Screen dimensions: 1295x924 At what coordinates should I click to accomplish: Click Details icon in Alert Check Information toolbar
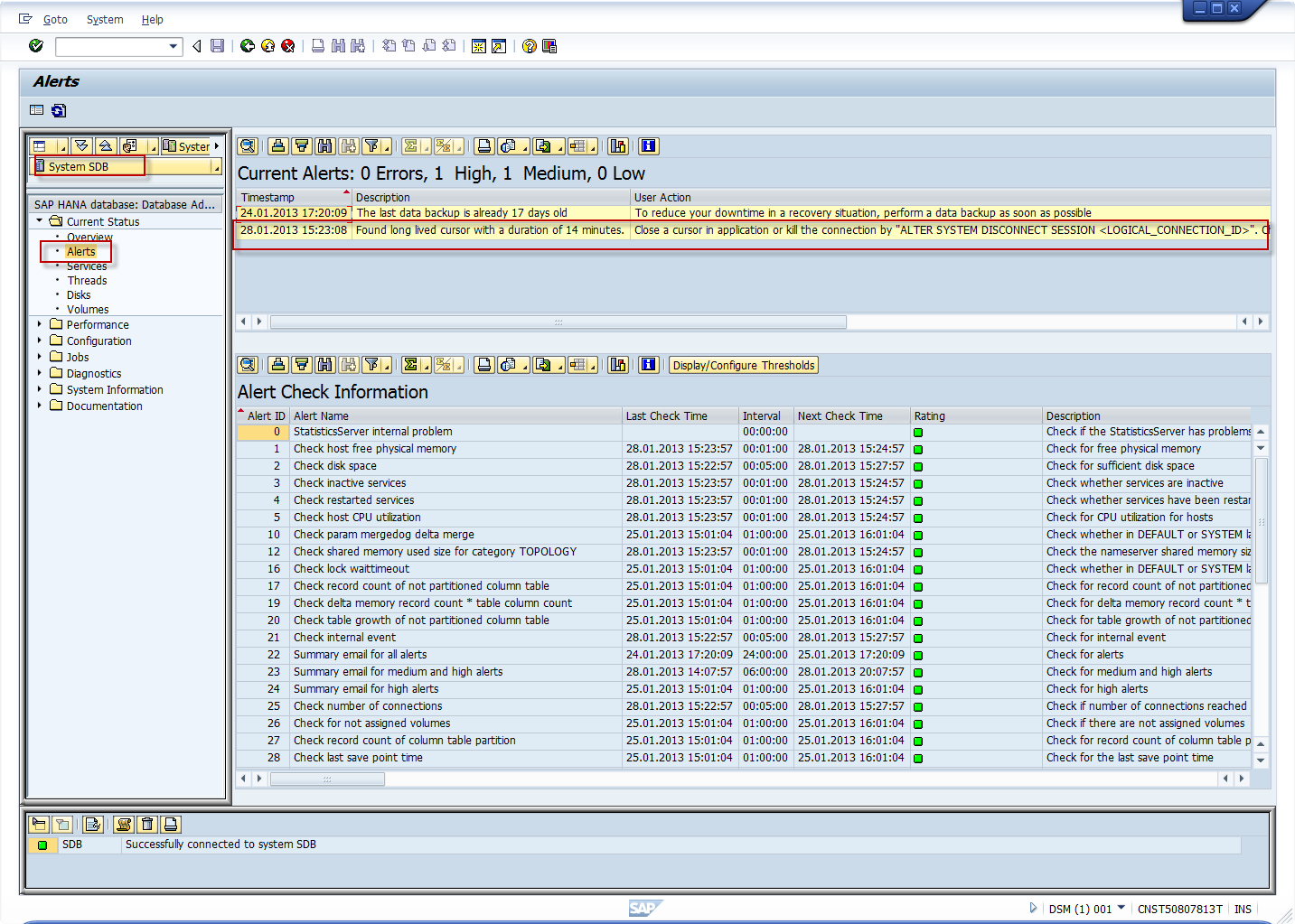click(x=248, y=365)
